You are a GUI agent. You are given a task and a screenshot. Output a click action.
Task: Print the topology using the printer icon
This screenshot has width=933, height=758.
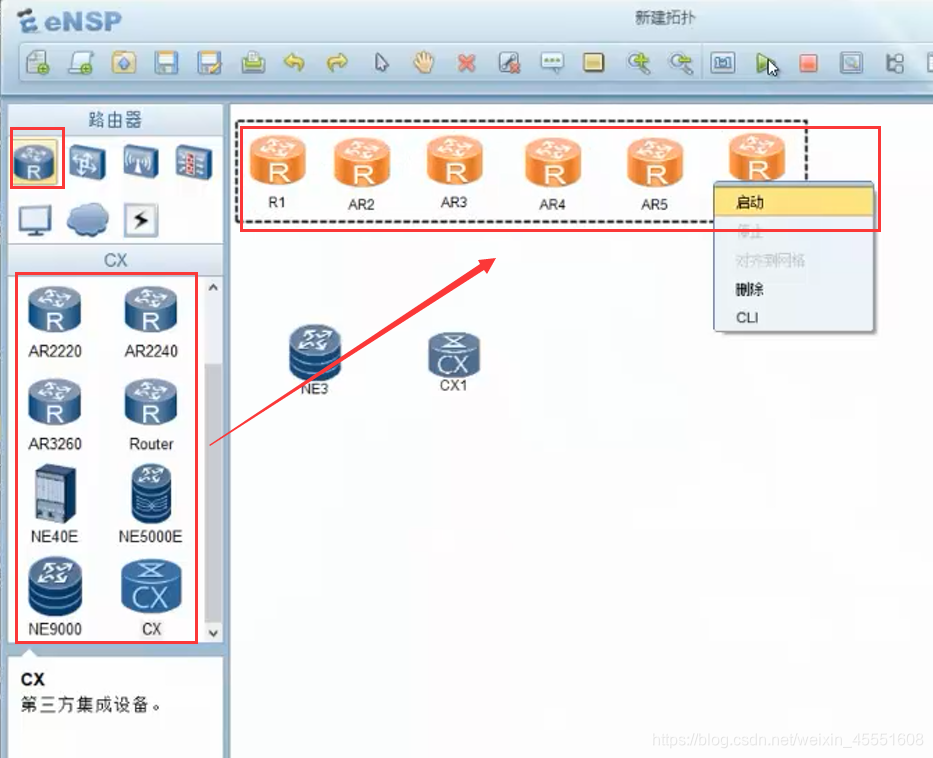pyautogui.click(x=253, y=62)
